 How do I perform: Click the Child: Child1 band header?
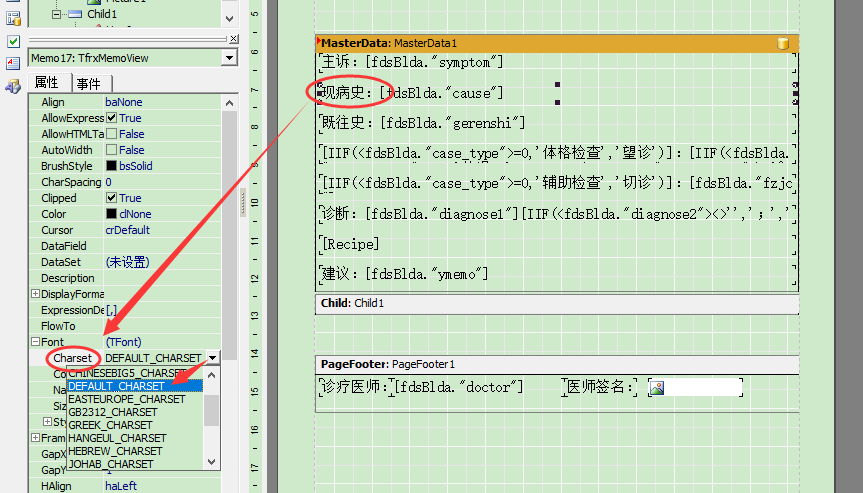point(557,304)
